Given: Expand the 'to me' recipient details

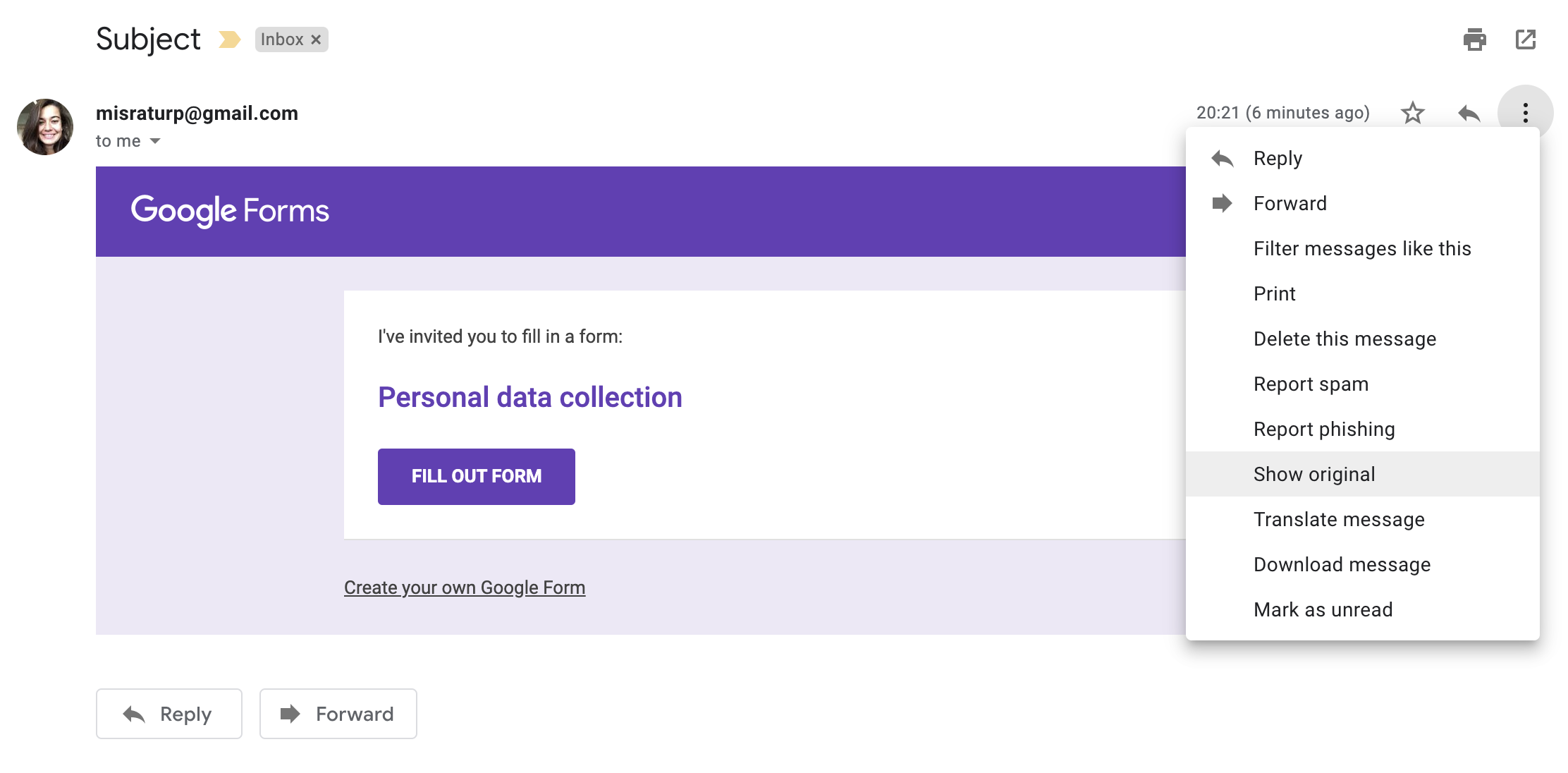Looking at the screenshot, I should pyautogui.click(x=155, y=141).
